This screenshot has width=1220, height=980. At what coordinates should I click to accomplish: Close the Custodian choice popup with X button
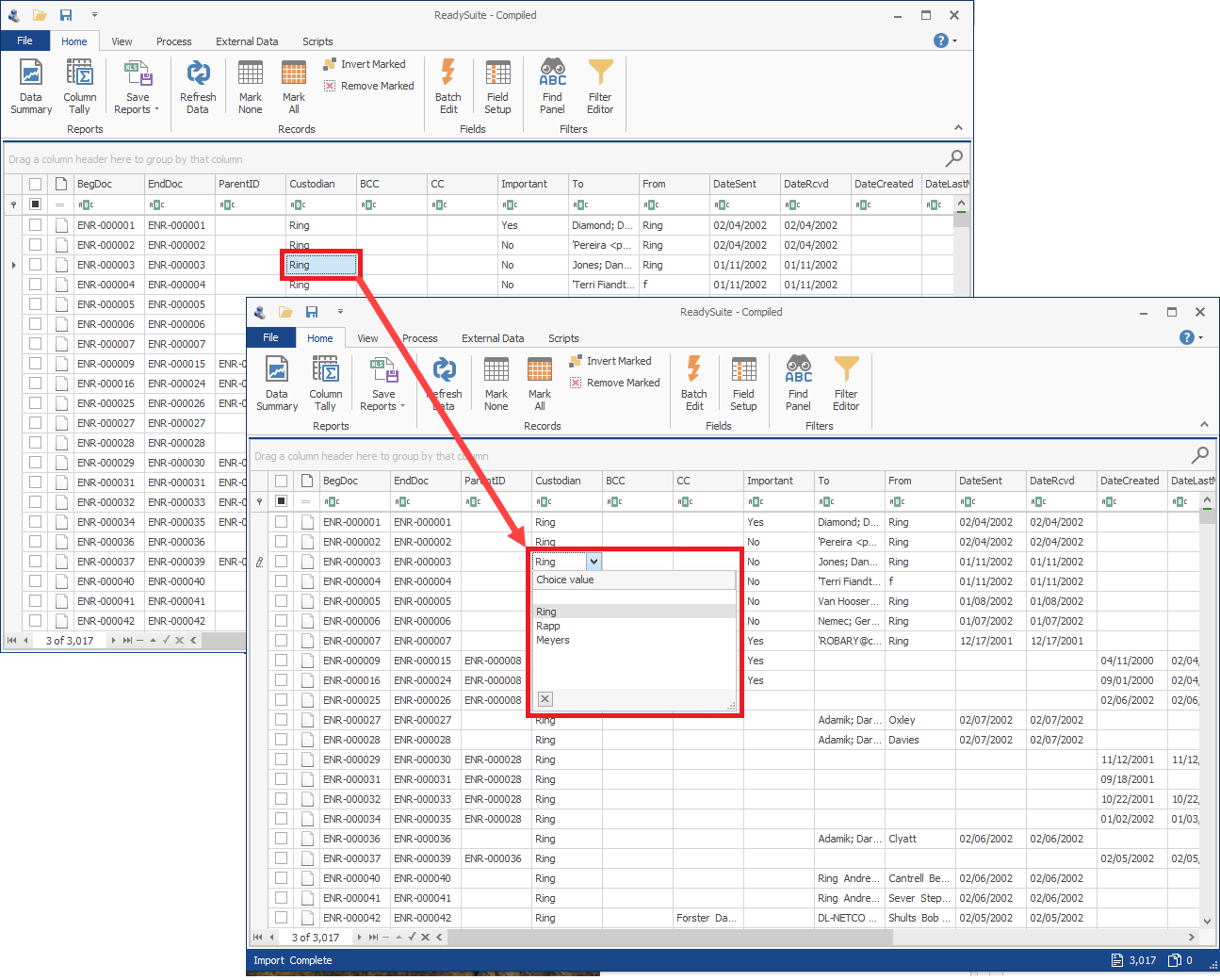(545, 698)
